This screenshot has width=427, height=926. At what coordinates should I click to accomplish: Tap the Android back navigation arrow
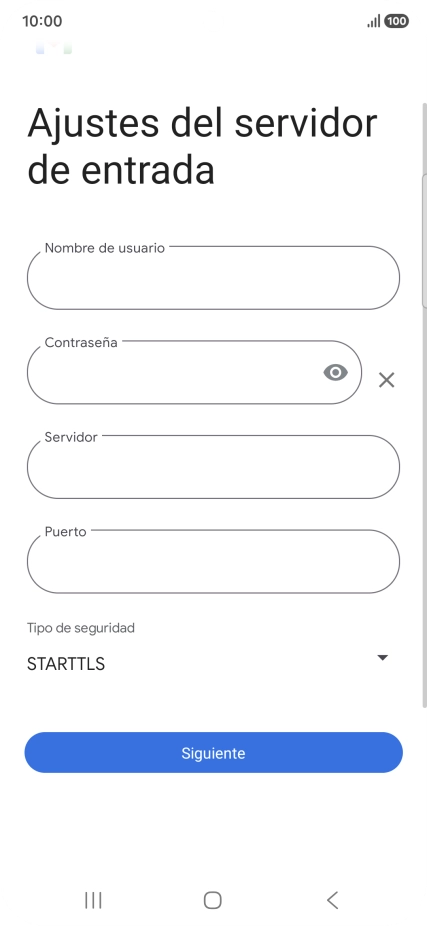(333, 900)
